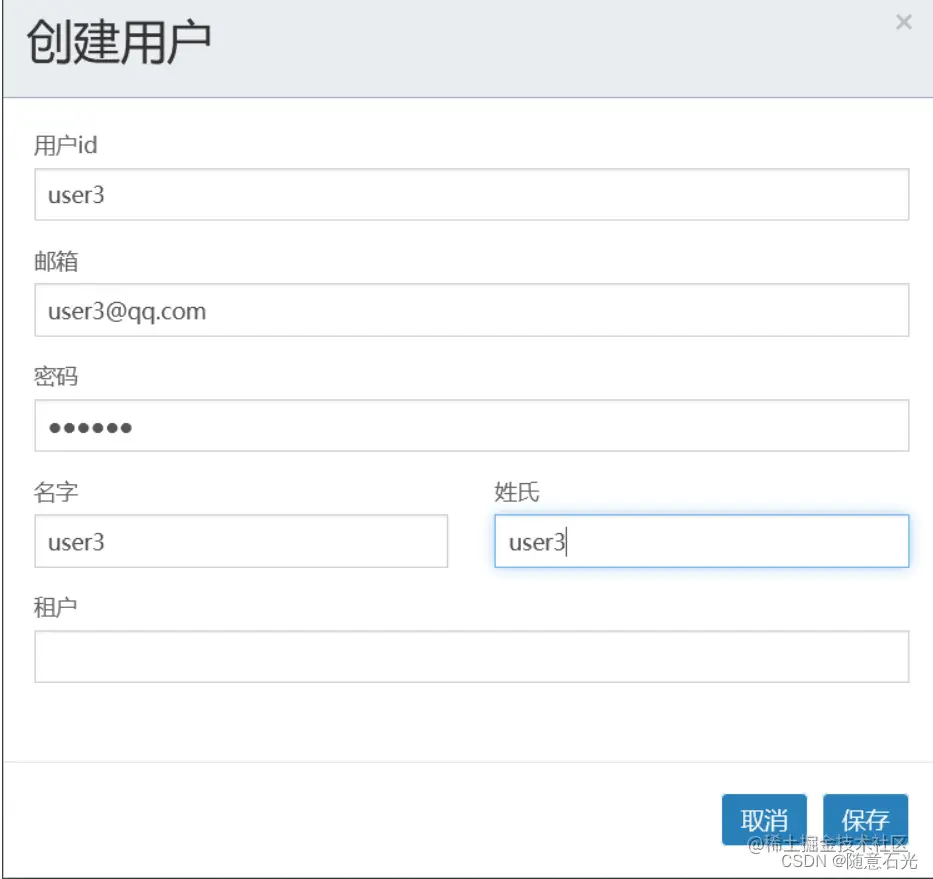
Task: Click the 用户id label text
Action: pyautogui.click(x=65, y=145)
